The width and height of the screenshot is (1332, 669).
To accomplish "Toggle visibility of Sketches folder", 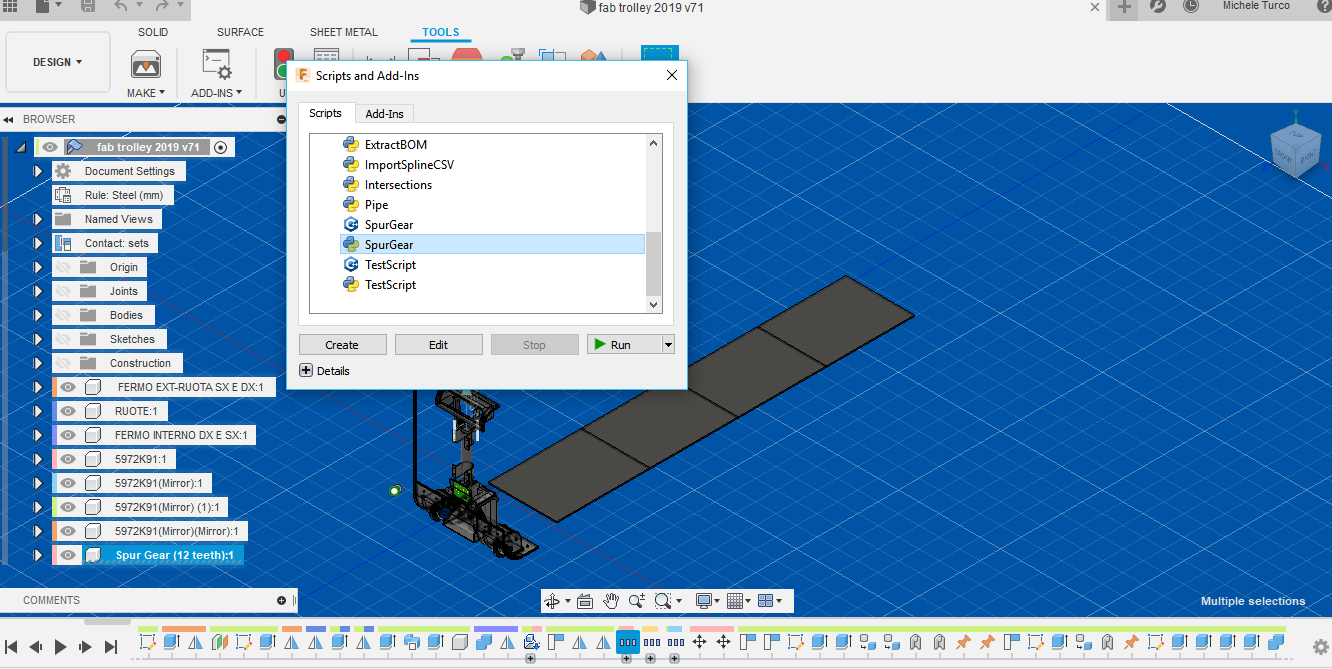I will click(63, 339).
